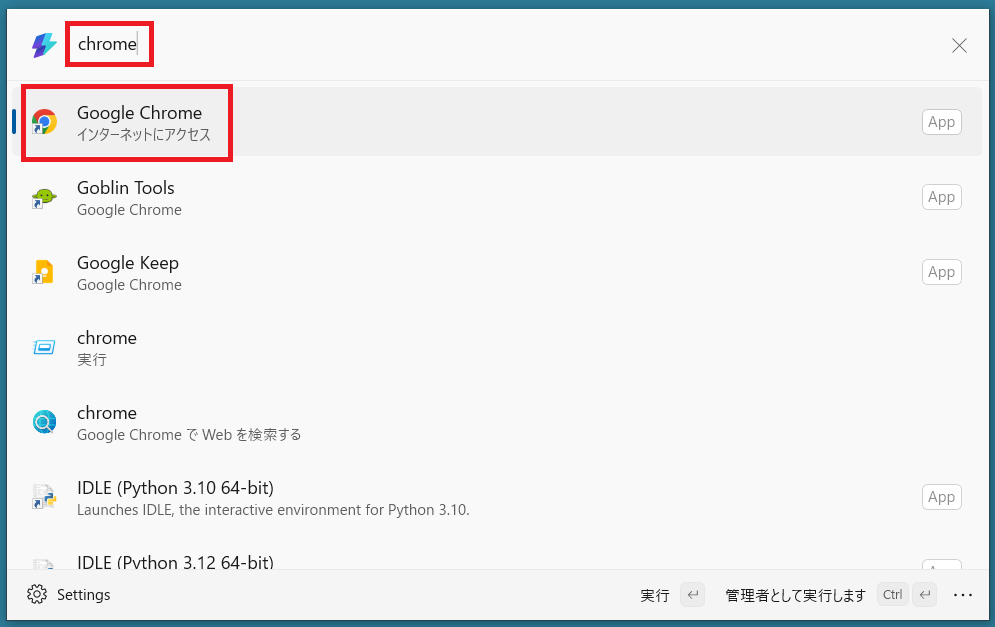Click the PowerToys Run lightning bolt logo

pyautogui.click(x=44, y=45)
